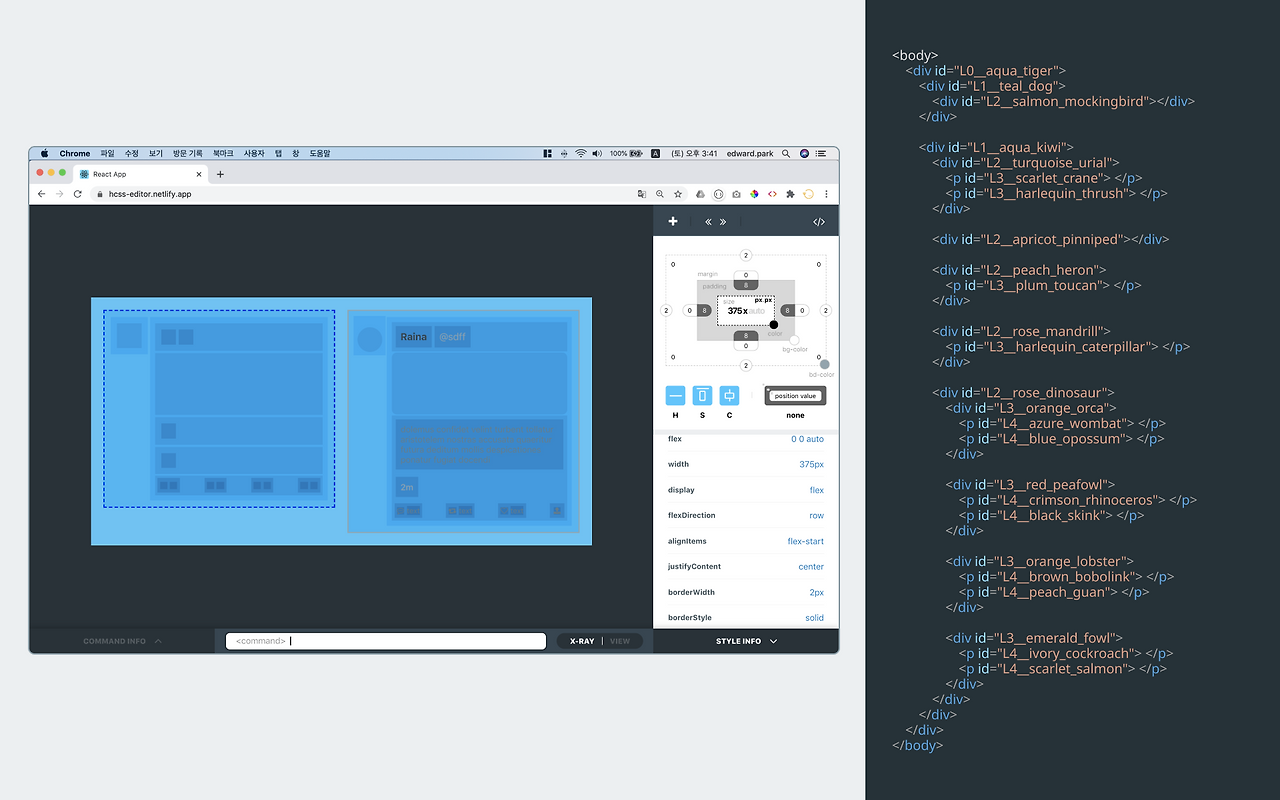Collapse the STYLE INFO panel
The image size is (1280, 800).
746,641
